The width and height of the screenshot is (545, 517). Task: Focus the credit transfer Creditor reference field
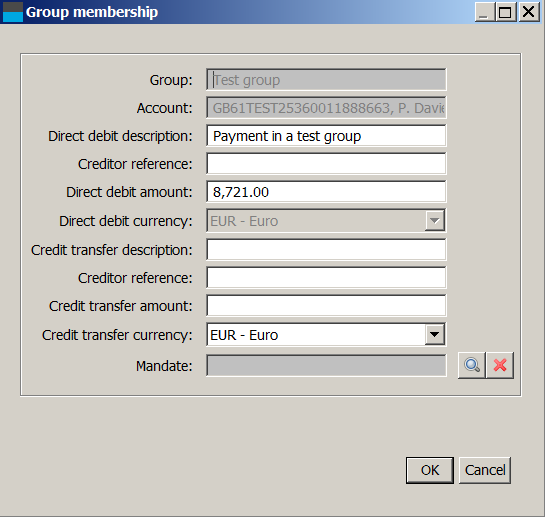pos(326,277)
